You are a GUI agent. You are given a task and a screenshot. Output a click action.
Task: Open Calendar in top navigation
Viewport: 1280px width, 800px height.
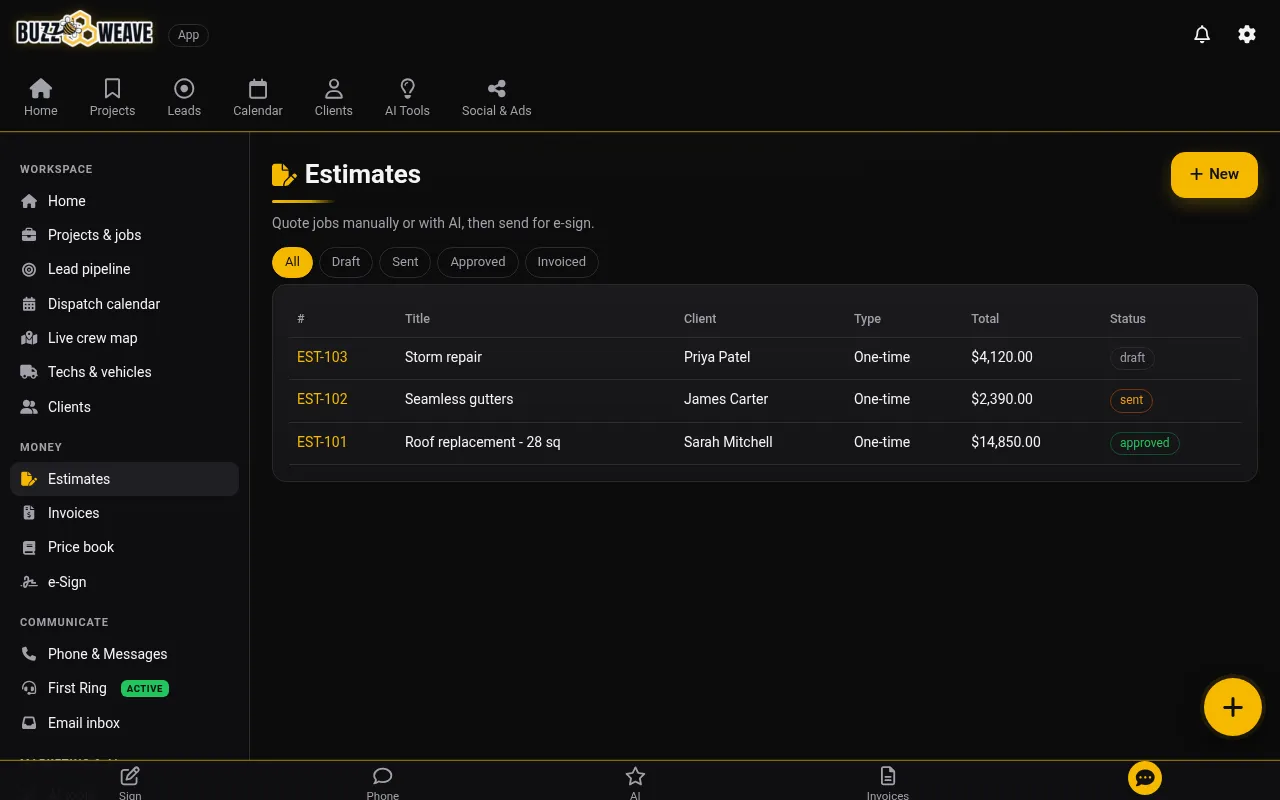pos(258,98)
